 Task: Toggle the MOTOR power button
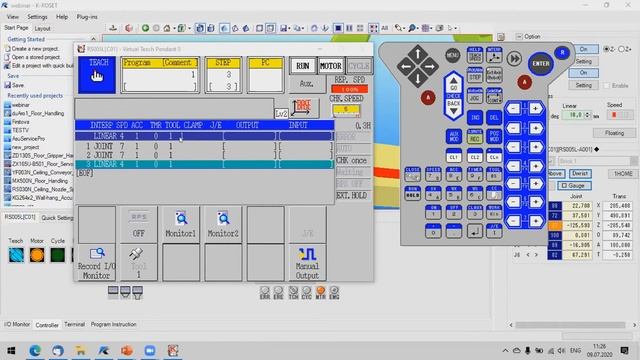pyautogui.click(x=330, y=66)
